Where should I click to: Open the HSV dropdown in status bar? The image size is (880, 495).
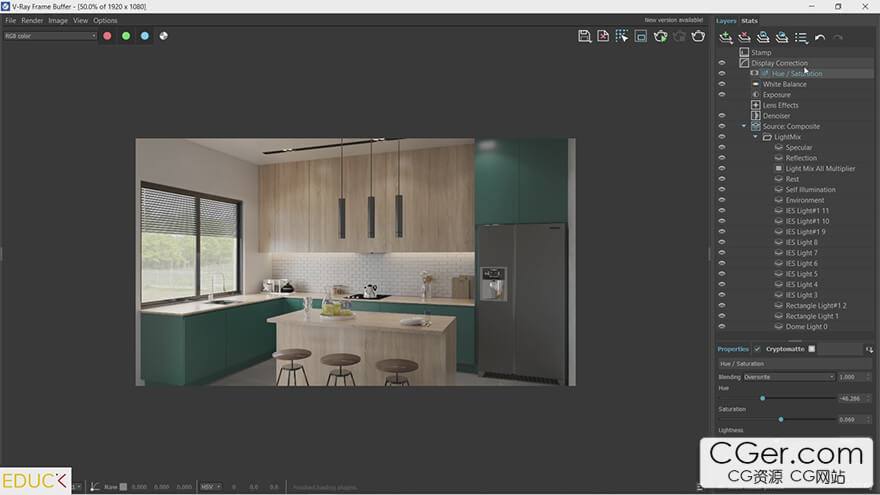(x=210, y=487)
